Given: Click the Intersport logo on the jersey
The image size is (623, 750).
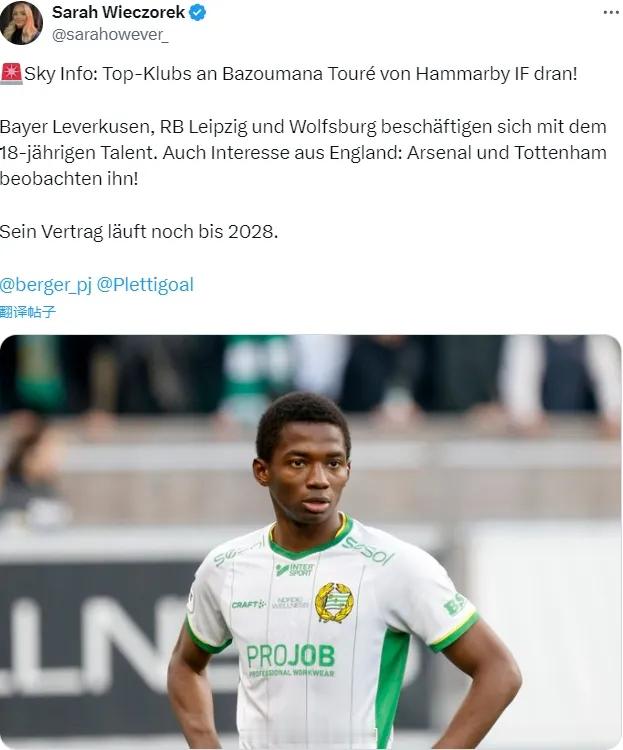Looking at the screenshot, I should click(295, 569).
